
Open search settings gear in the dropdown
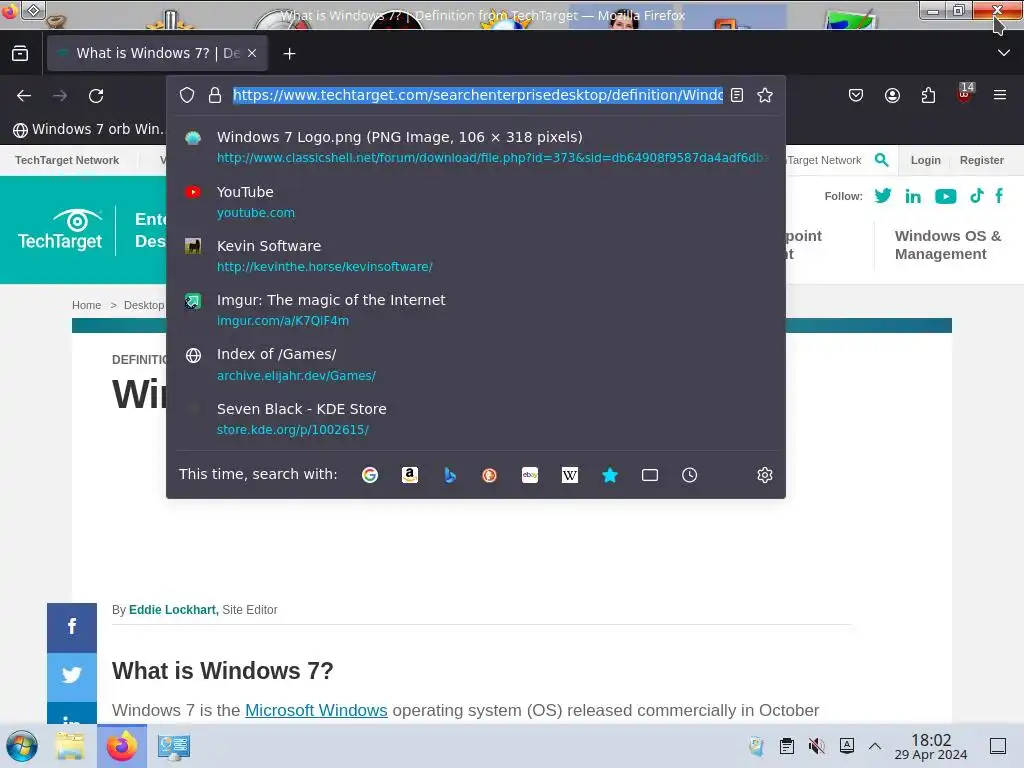pos(765,475)
